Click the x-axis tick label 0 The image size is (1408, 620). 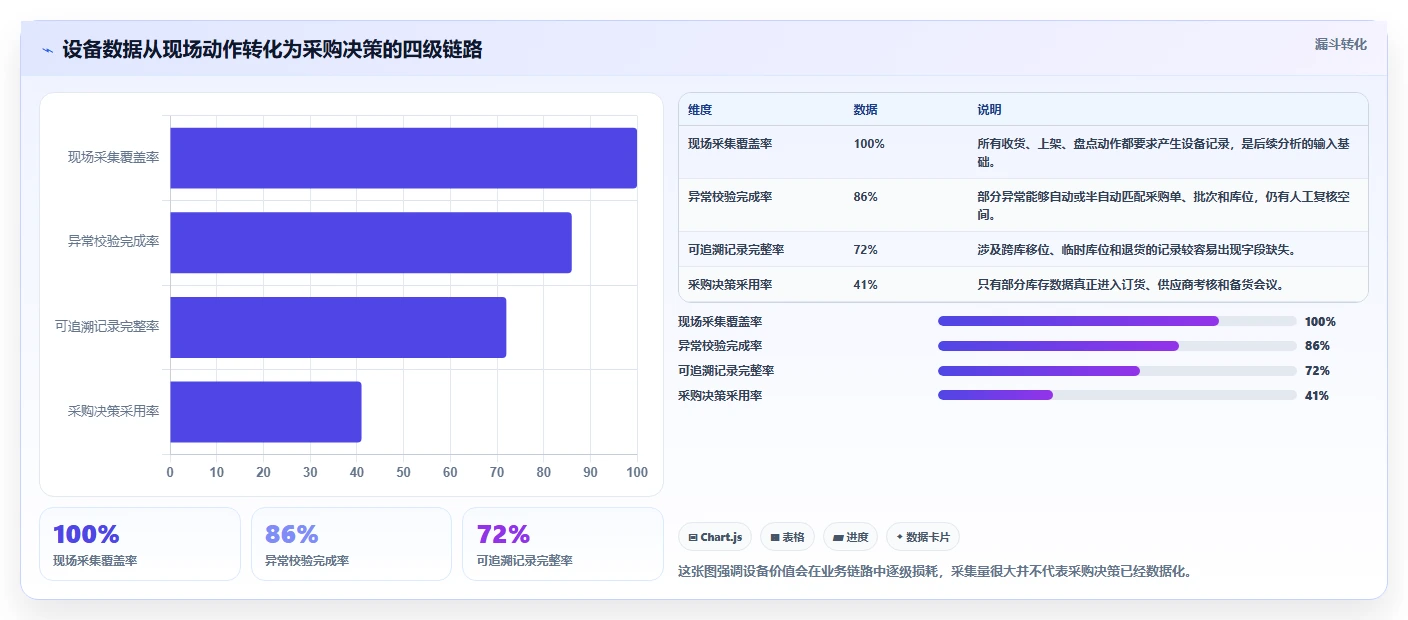pos(170,472)
